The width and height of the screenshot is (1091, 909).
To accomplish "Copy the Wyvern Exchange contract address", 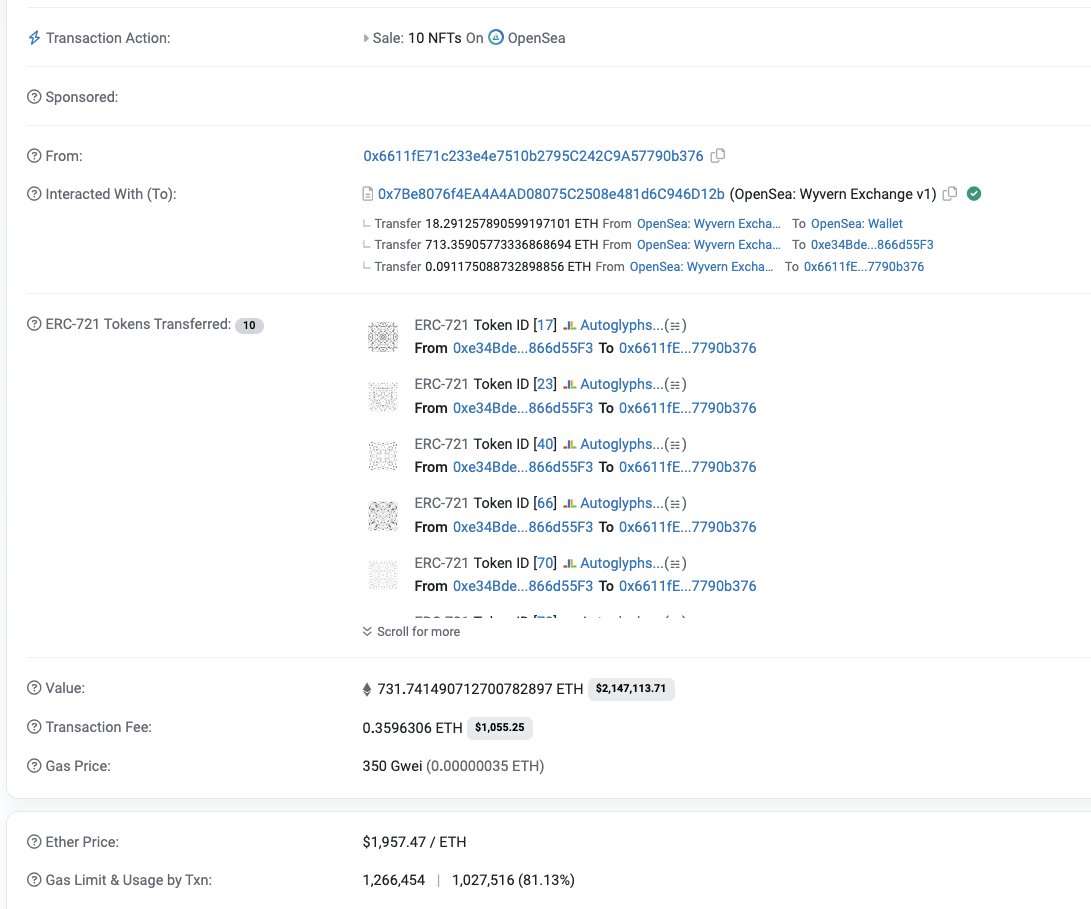I will click(950, 193).
